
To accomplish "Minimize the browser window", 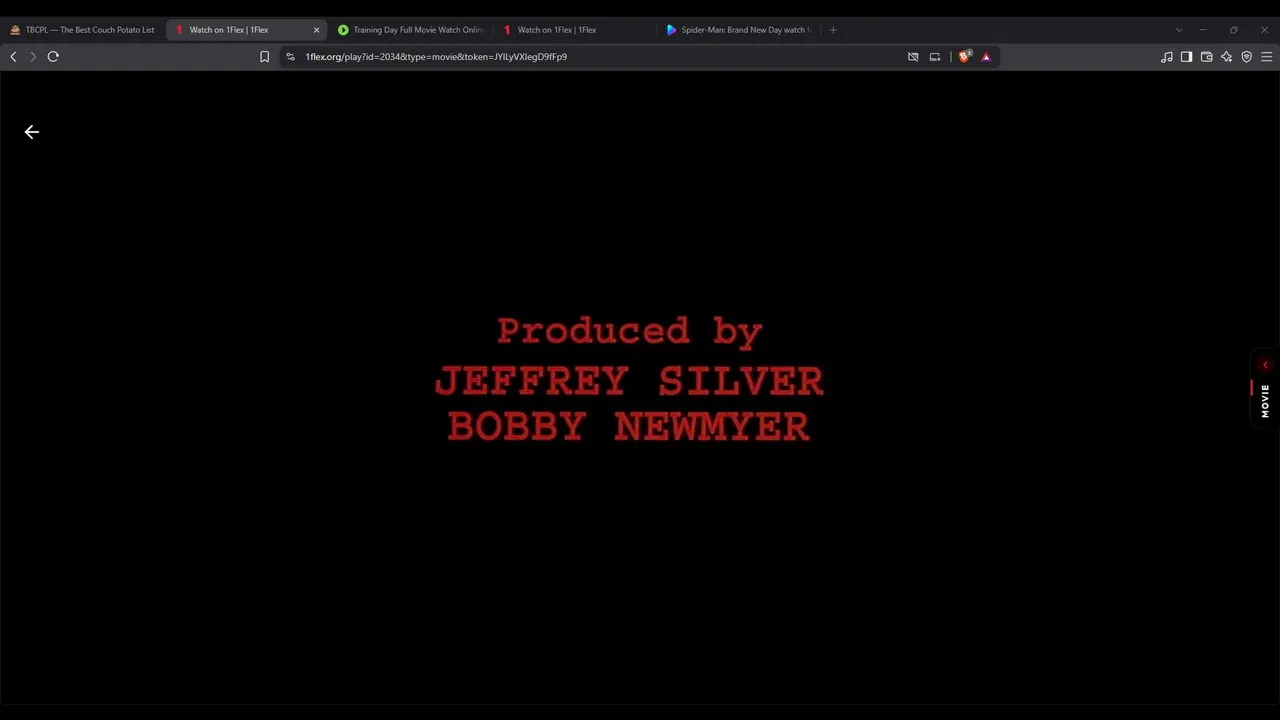I will [x=1203, y=30].
